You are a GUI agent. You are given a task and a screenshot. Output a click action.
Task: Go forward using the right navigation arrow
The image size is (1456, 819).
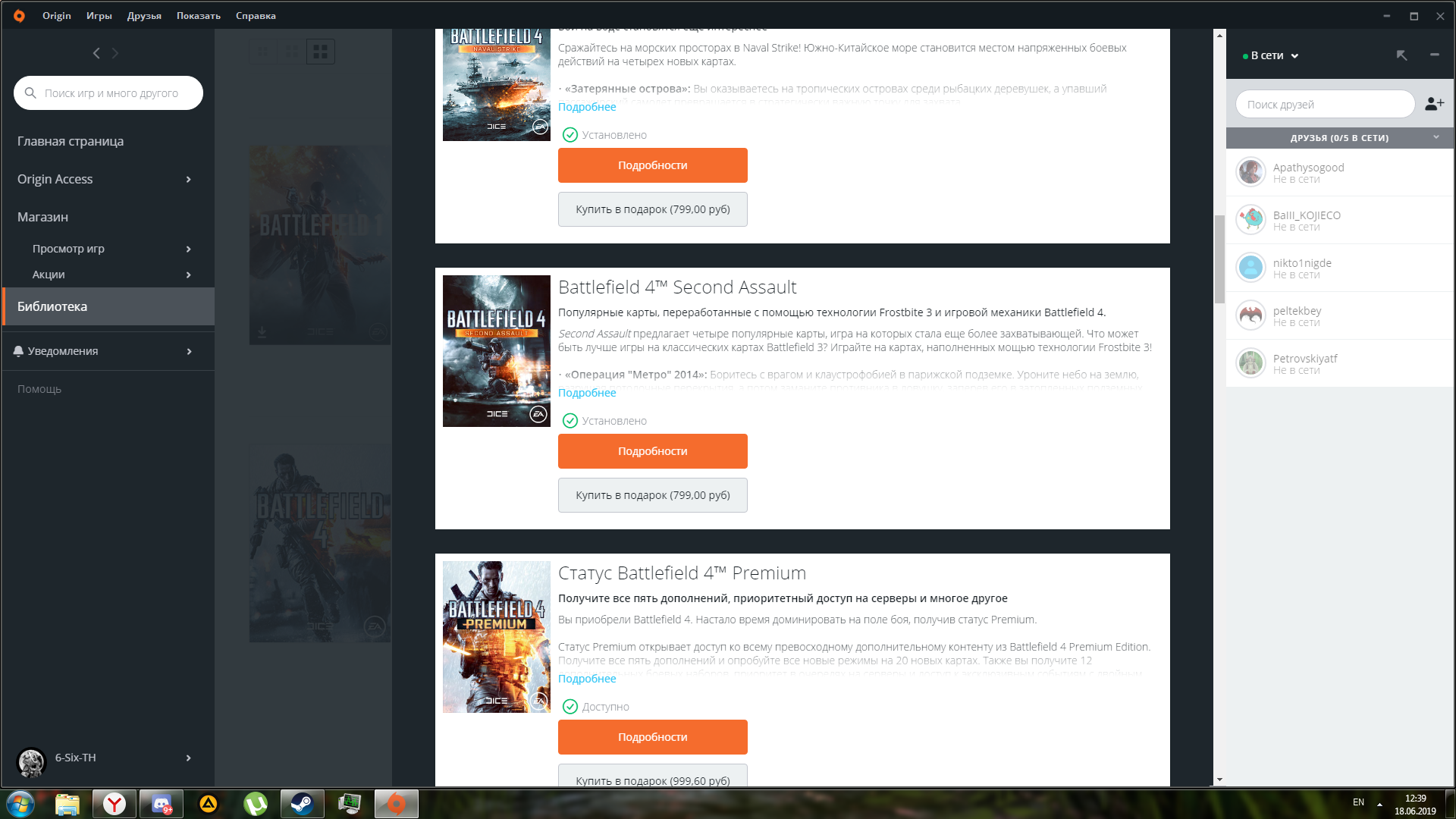tap(115, 53)
